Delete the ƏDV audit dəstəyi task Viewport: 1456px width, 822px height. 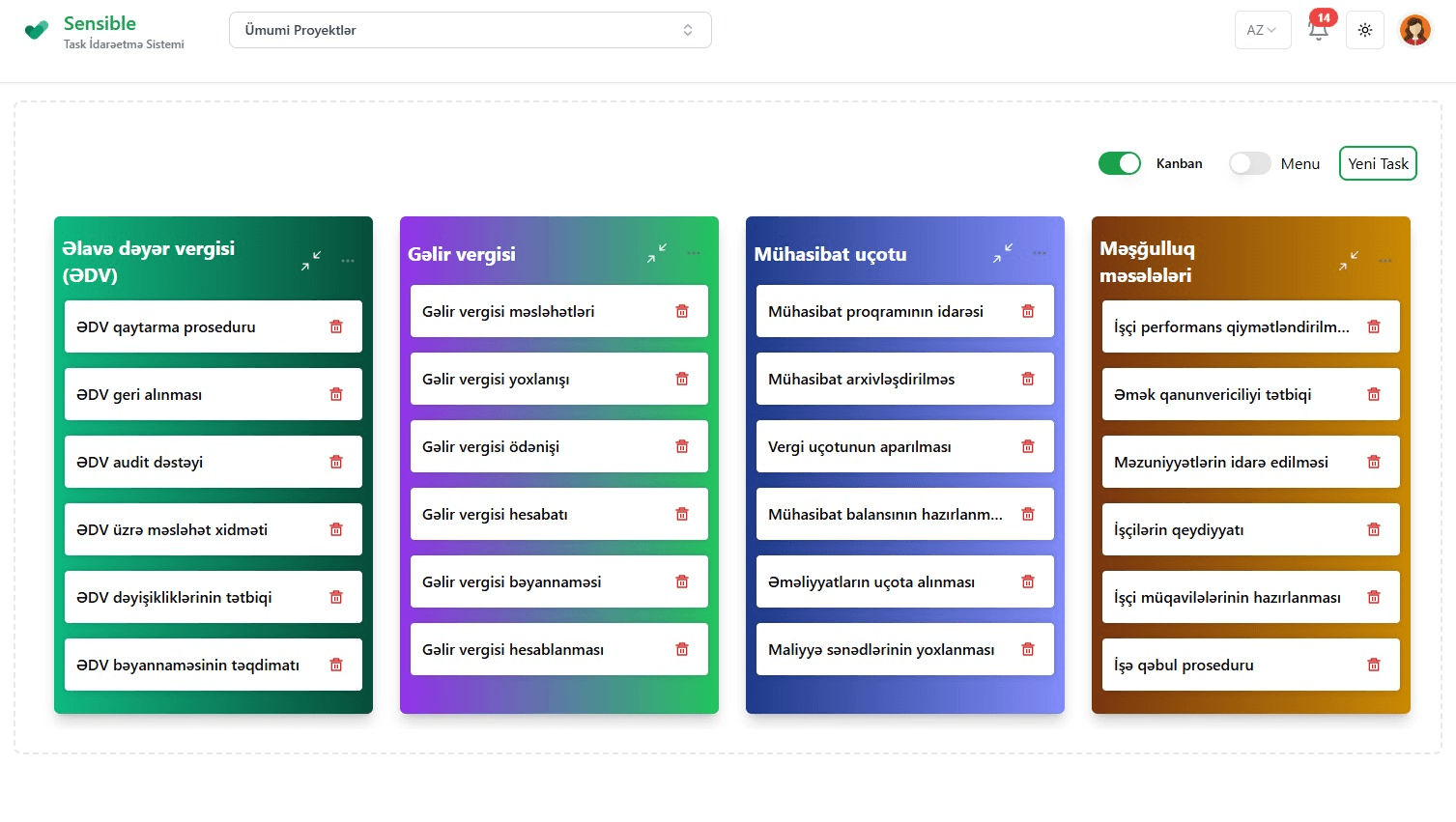pos(336,462)
